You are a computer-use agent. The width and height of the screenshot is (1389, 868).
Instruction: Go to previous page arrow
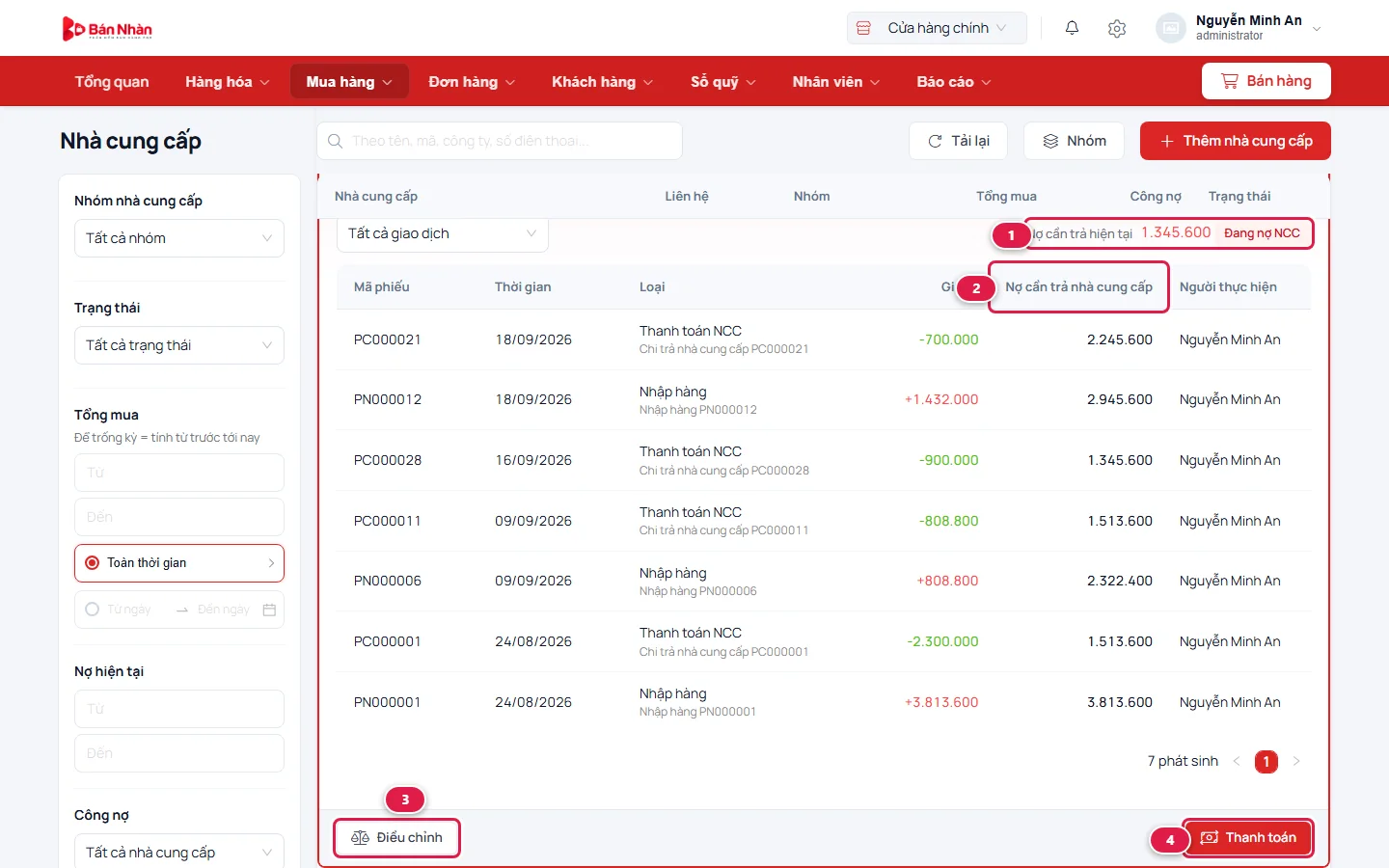pos(1237,761)
